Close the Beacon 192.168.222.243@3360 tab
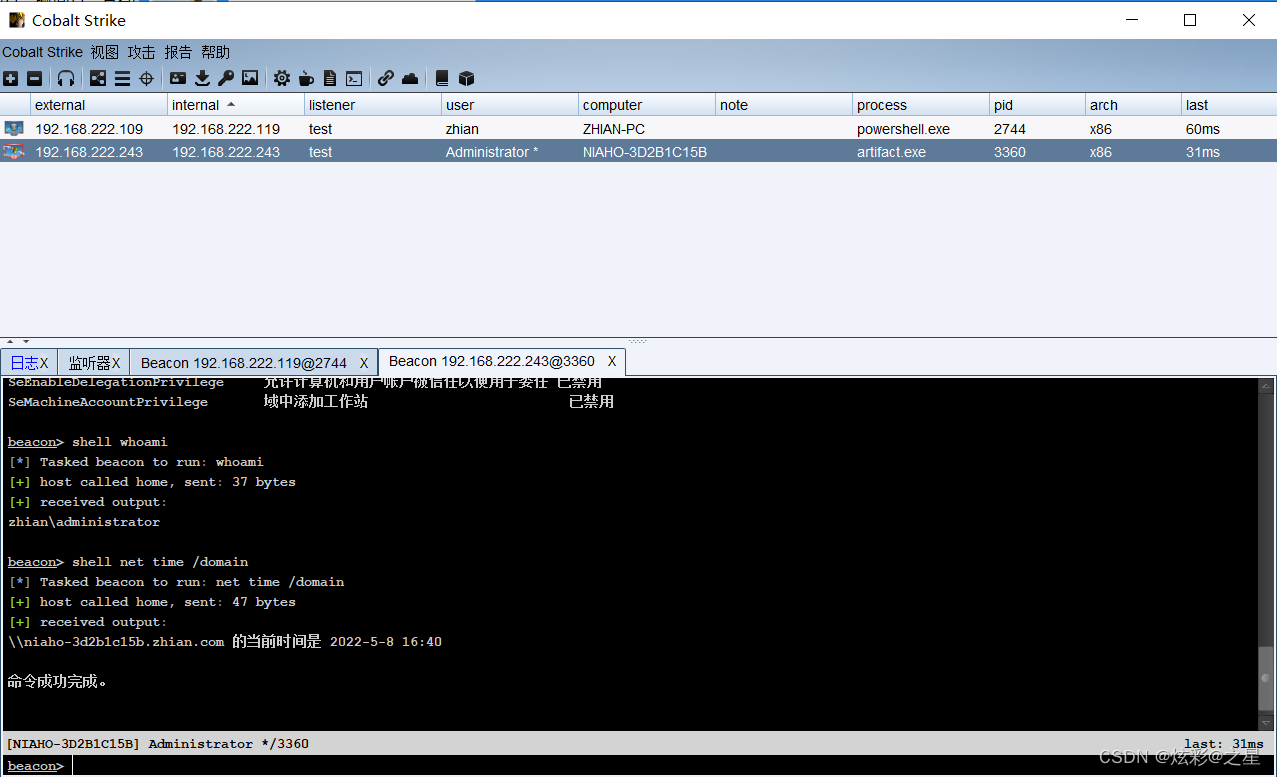This screenshot has height=777, width=1277. click(x=612, y=362)
